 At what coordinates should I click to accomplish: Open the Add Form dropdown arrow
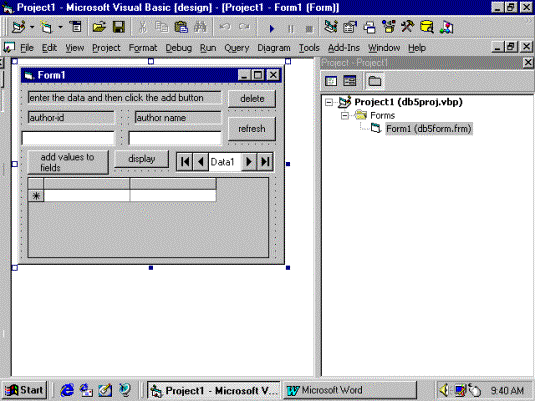(x=60, y=27)
